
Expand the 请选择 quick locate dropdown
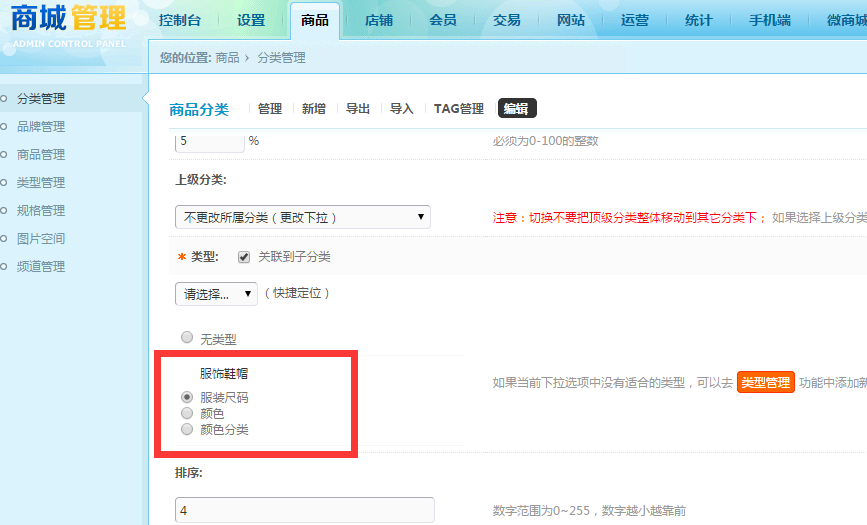point(216,294)
